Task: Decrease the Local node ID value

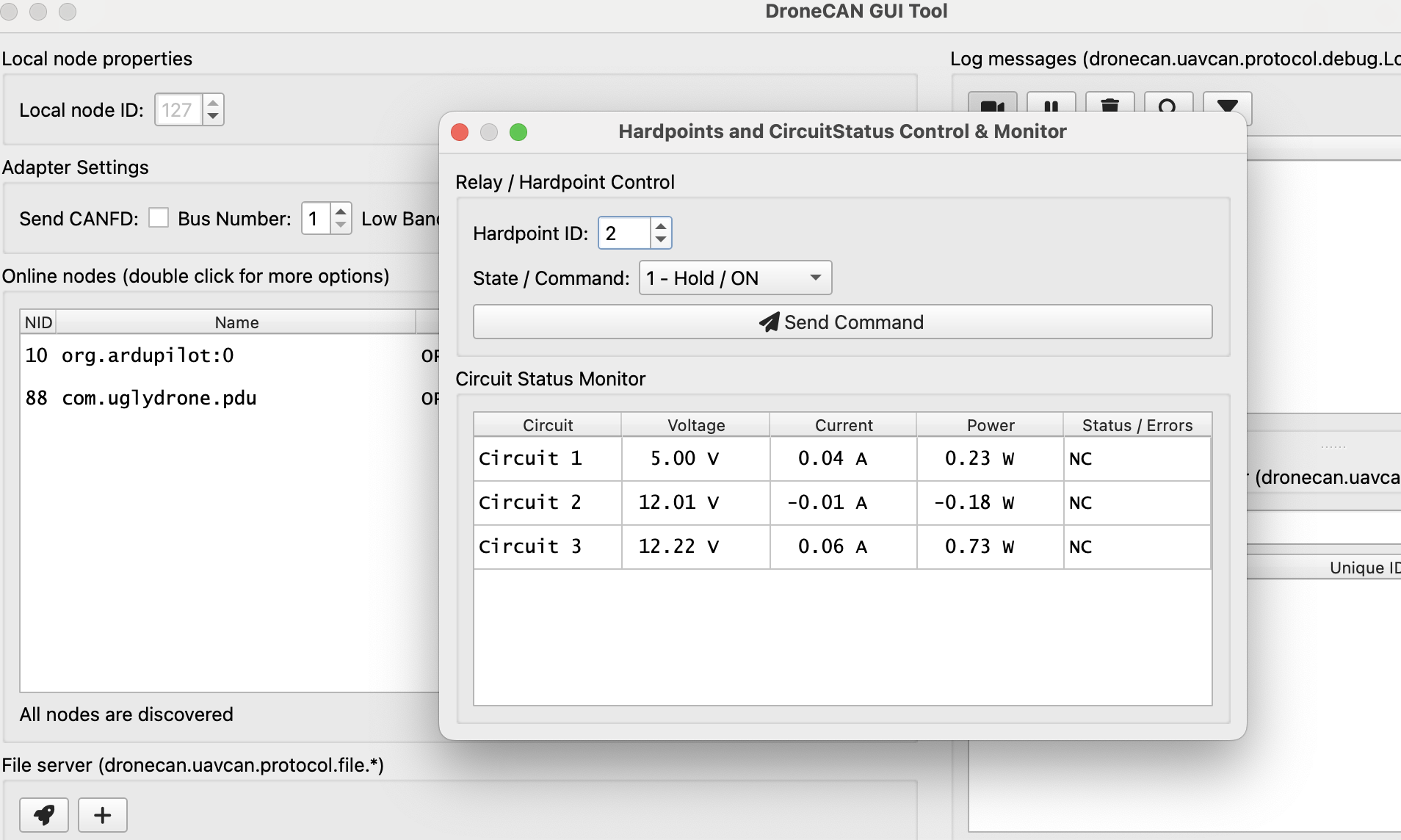Action: (x=213, y=117)
